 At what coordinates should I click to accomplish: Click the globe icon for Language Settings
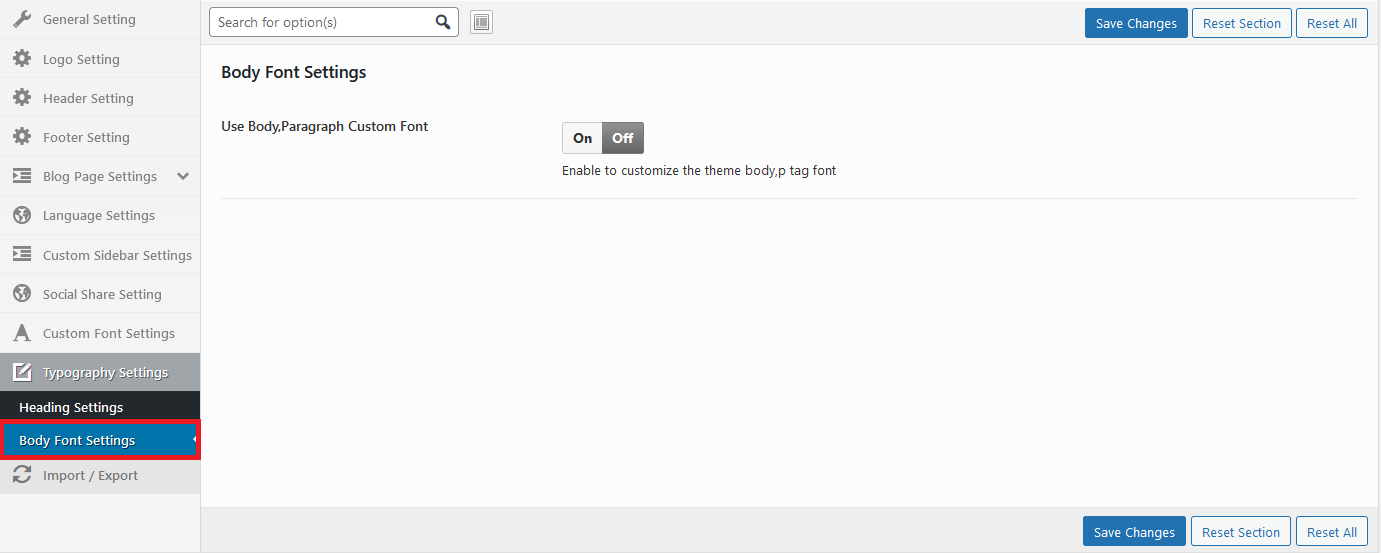tap(22, 215)
